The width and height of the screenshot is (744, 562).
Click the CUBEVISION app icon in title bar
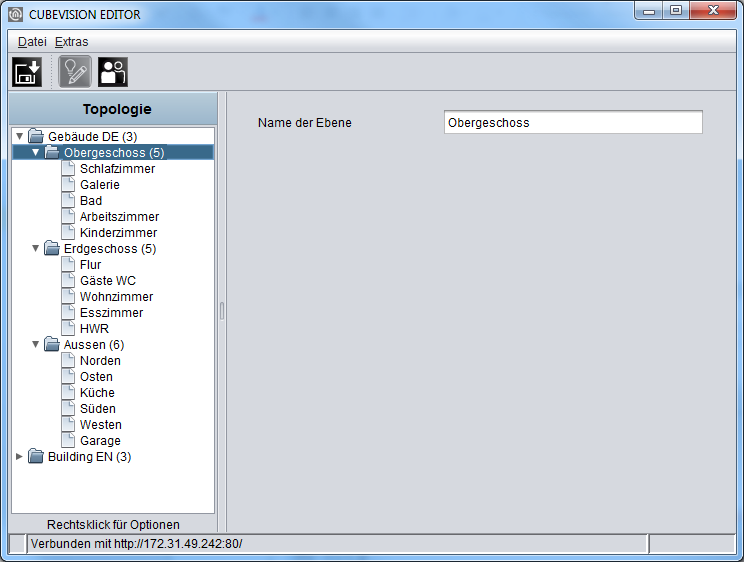pos(16,14)
